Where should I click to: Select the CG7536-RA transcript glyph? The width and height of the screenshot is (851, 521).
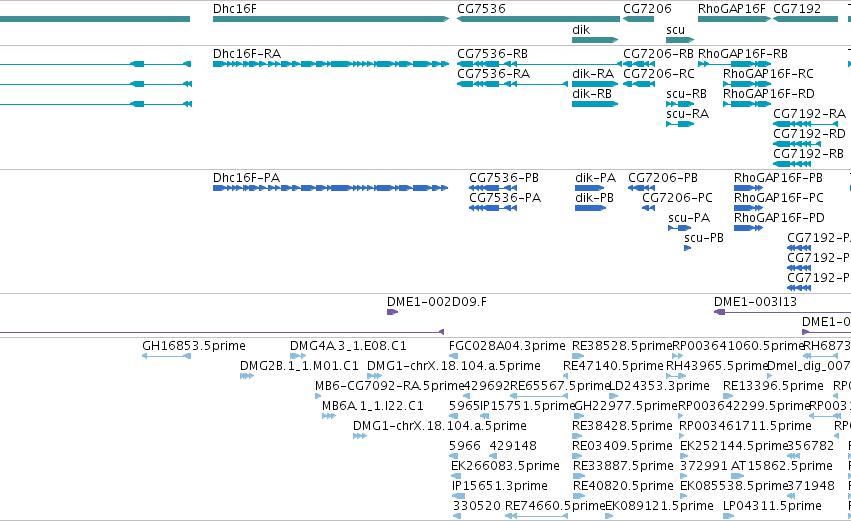(x=512, y=84)
